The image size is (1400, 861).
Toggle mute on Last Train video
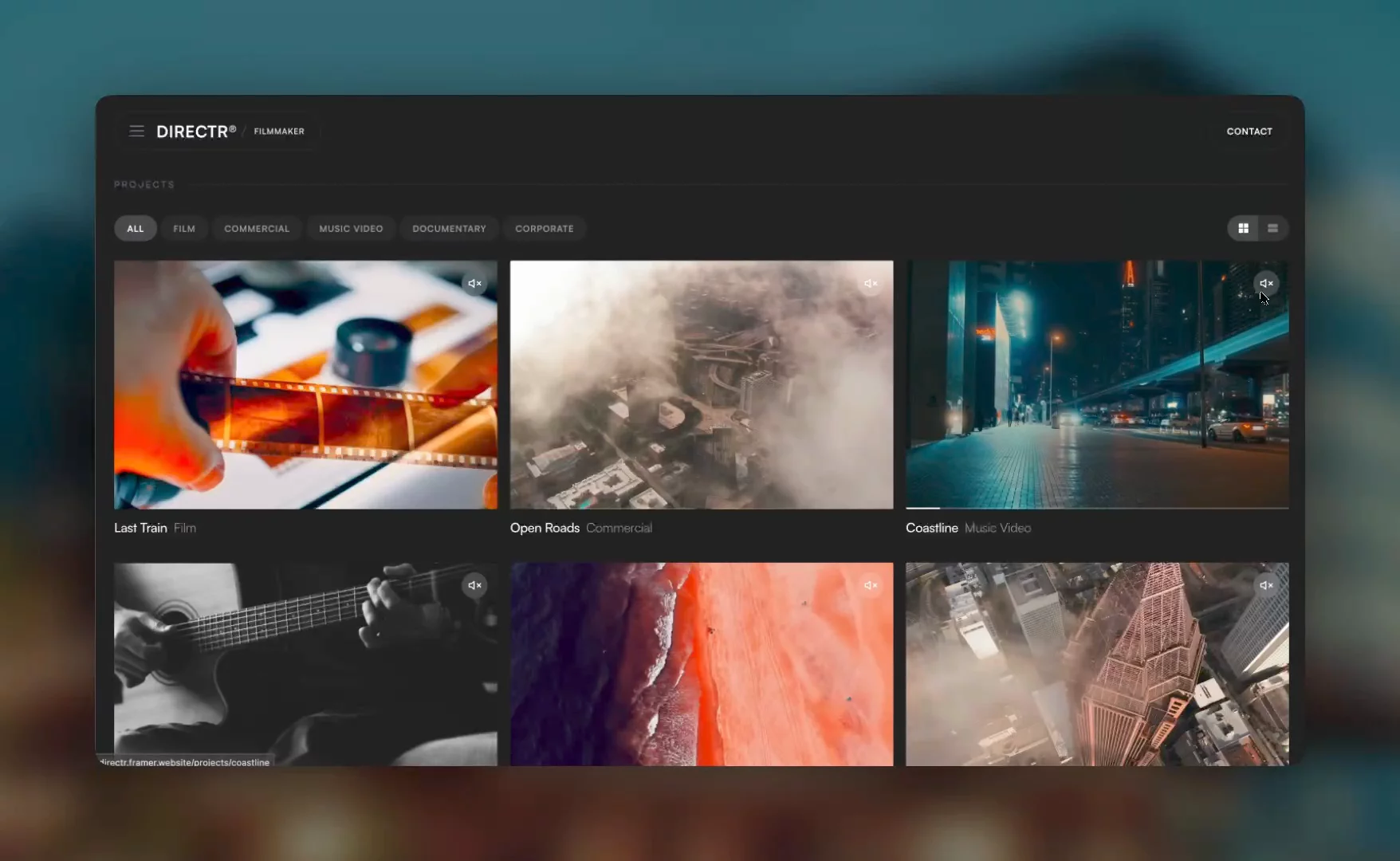474,283
